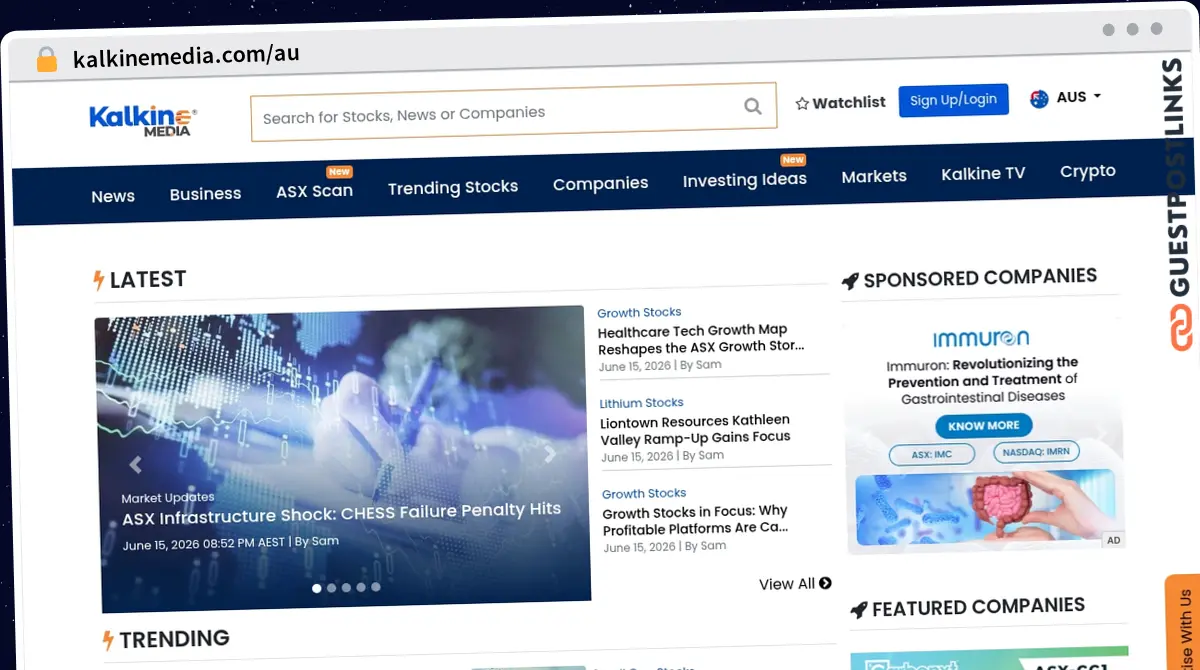The width and height of the screenshot is (1200, 670).
Task: Click Market Updates category on featured slide
Action: (168, 497)
